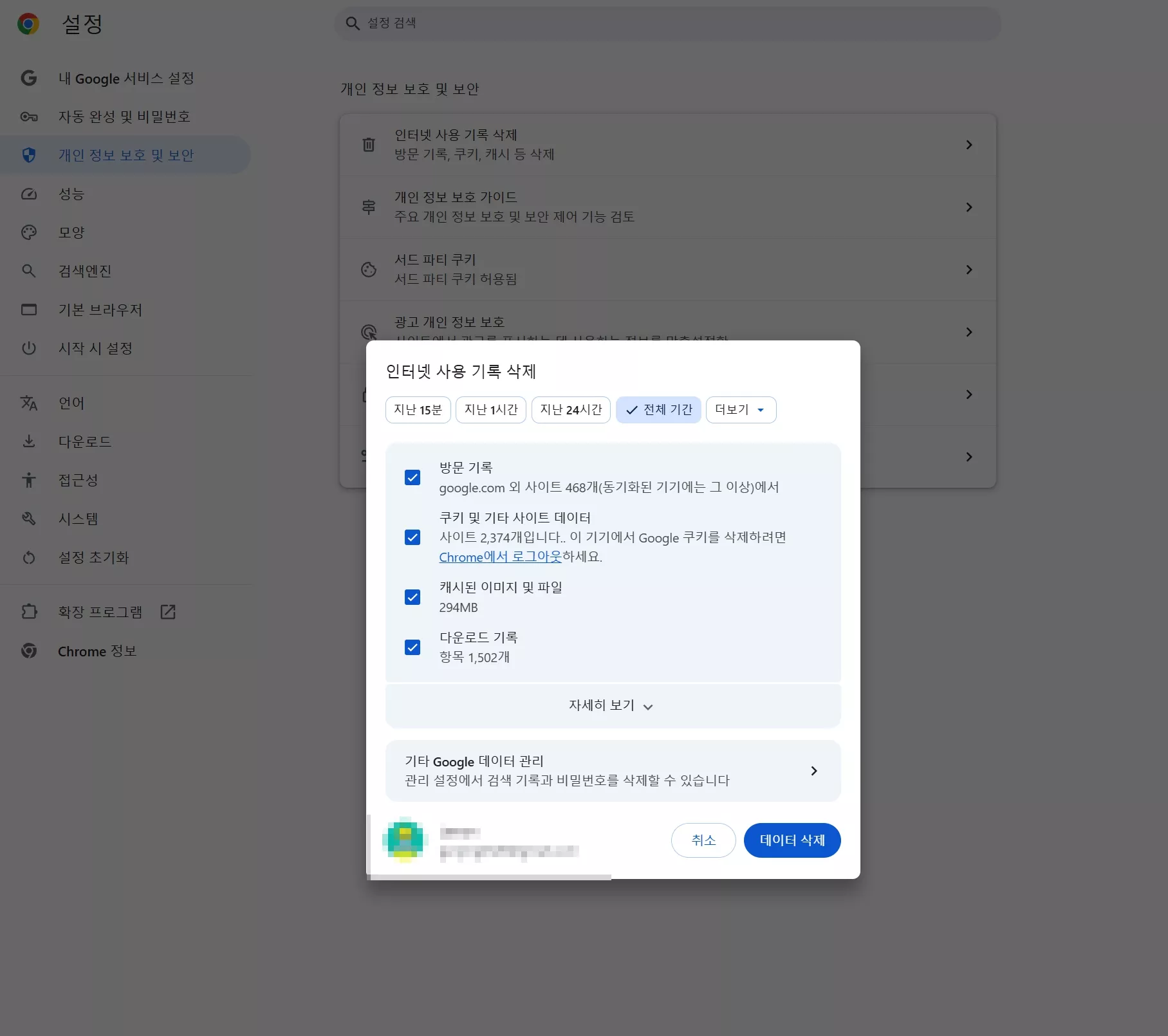1168x1036 pixels.
Task: Click the Chrome logo icon
Action: point(28,24)
